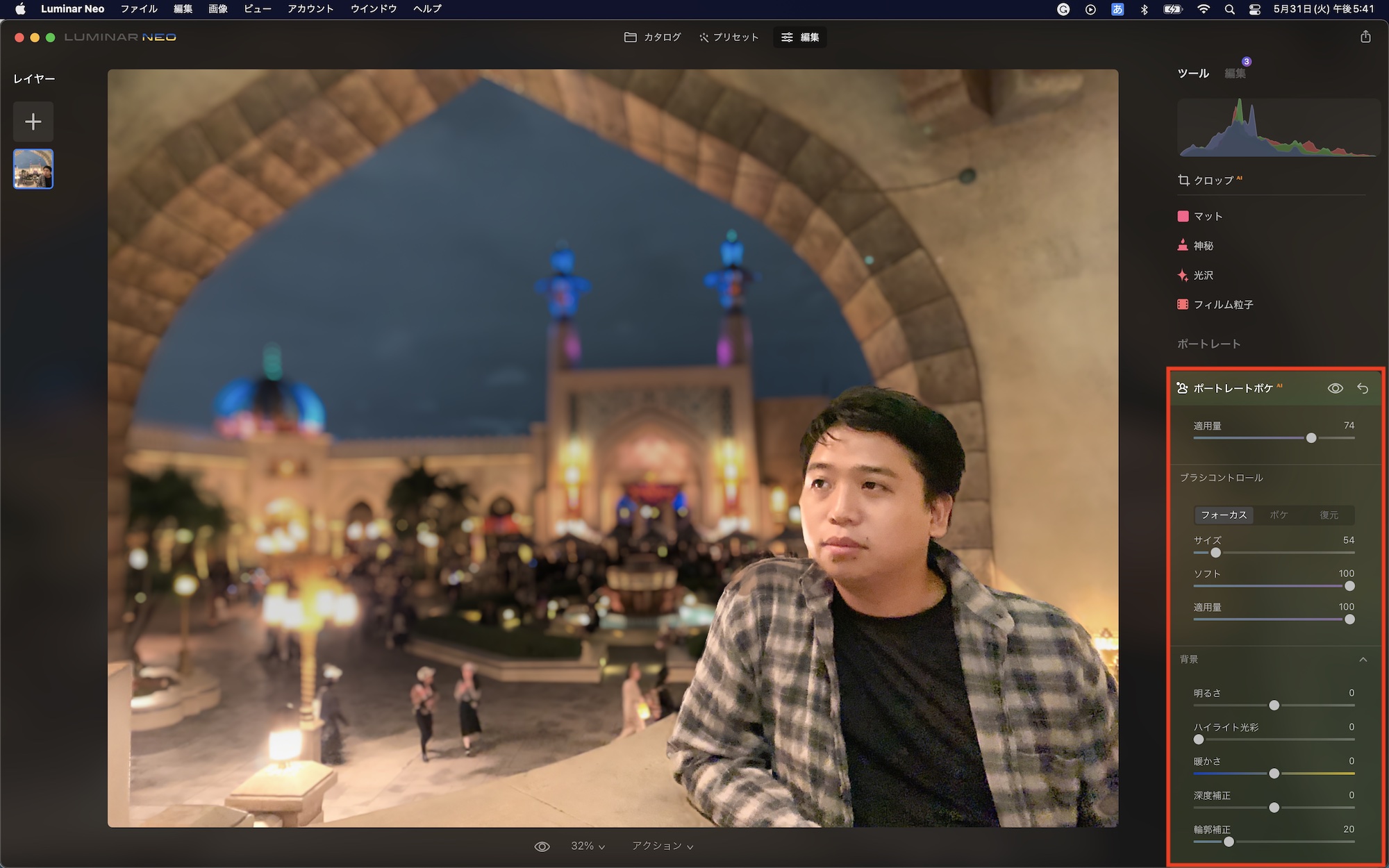The image size is (1389, 868).
Task: Click the layer thumbnail in レイヤー panel
Action: 33,169
